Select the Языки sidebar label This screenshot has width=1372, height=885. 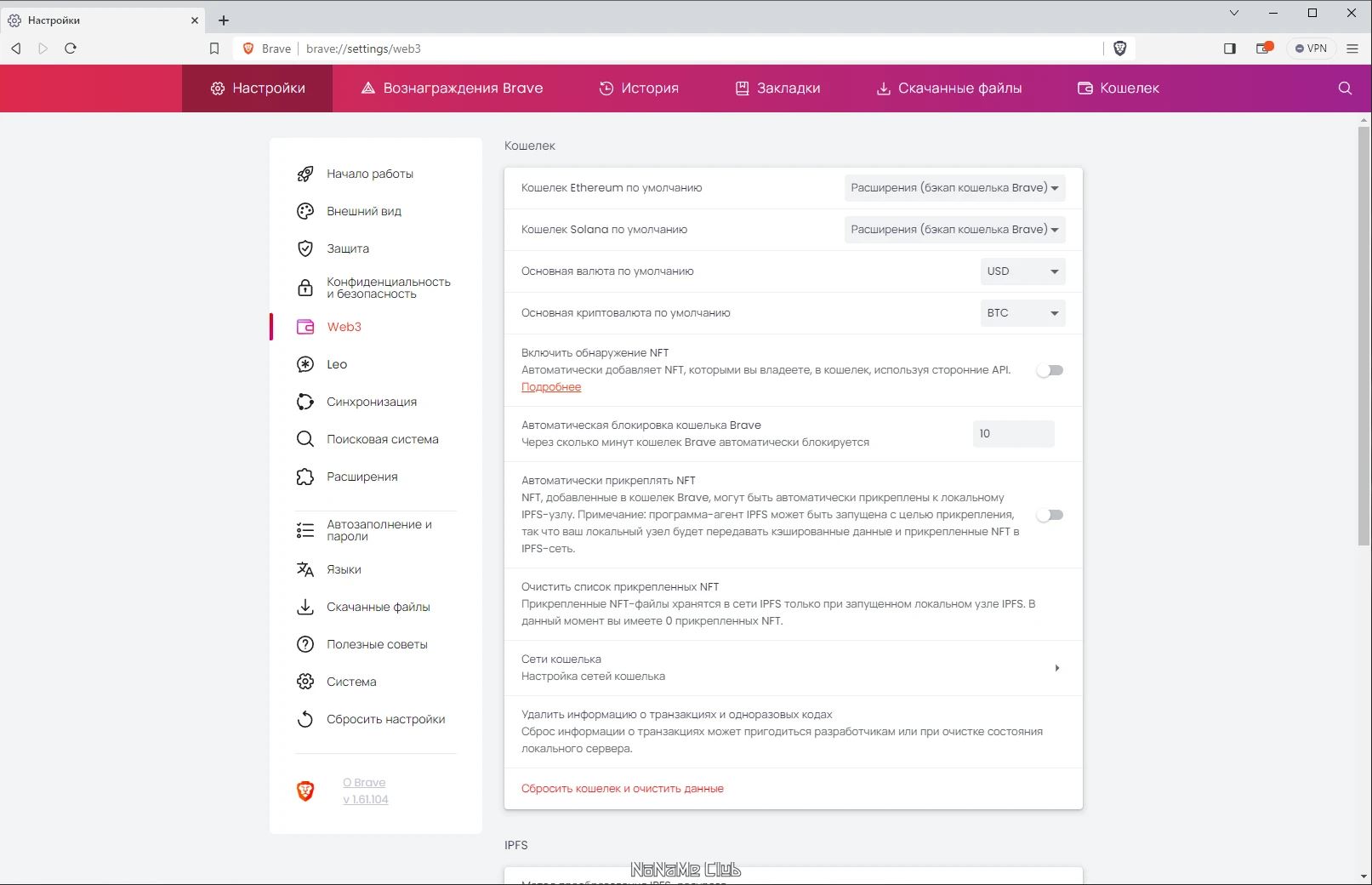point(344,569)
